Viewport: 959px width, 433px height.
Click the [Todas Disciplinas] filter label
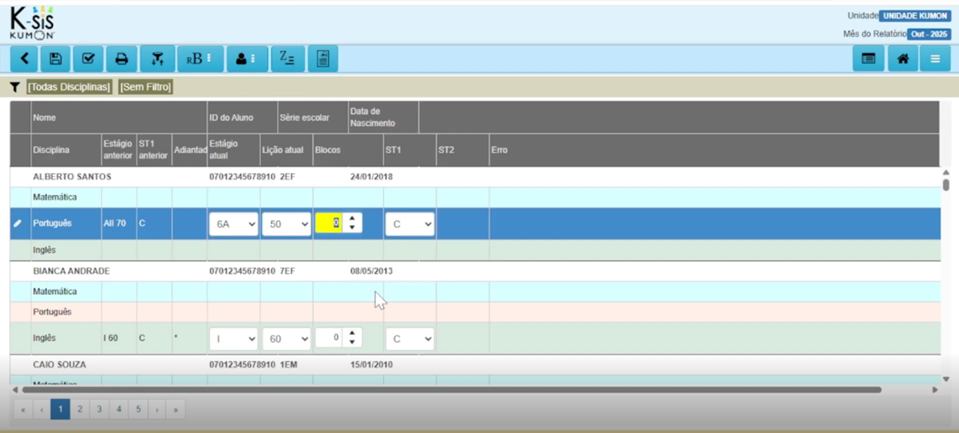tap(69, 87)
